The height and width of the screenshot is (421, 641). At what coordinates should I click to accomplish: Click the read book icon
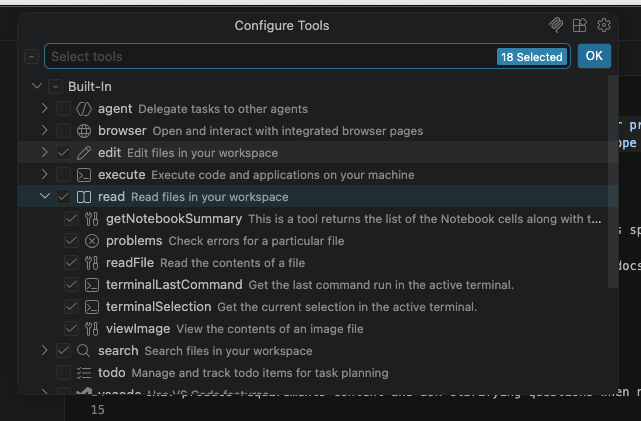(x=84, y=197)
